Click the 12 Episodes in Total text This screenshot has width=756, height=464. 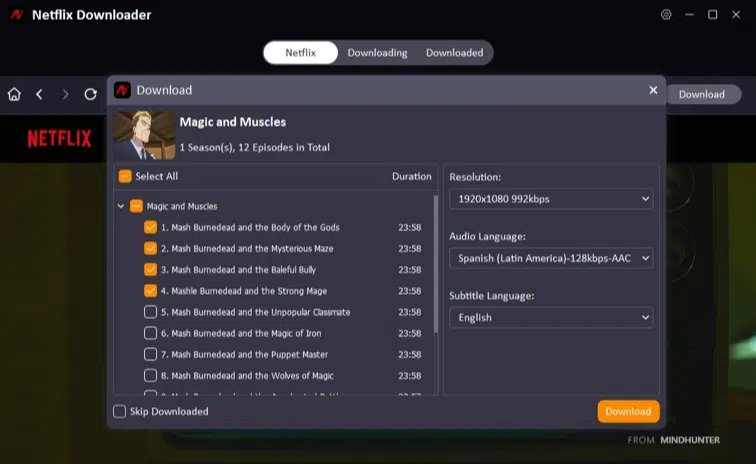284,148
